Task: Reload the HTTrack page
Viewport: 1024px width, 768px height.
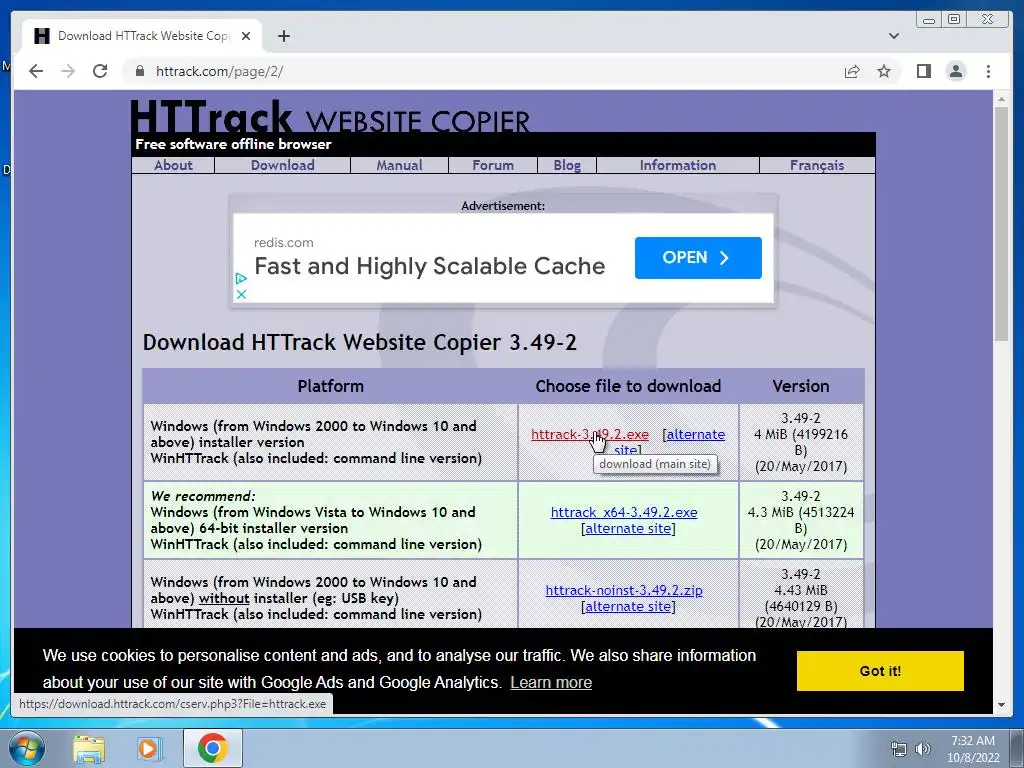Action: pos(100,71)
